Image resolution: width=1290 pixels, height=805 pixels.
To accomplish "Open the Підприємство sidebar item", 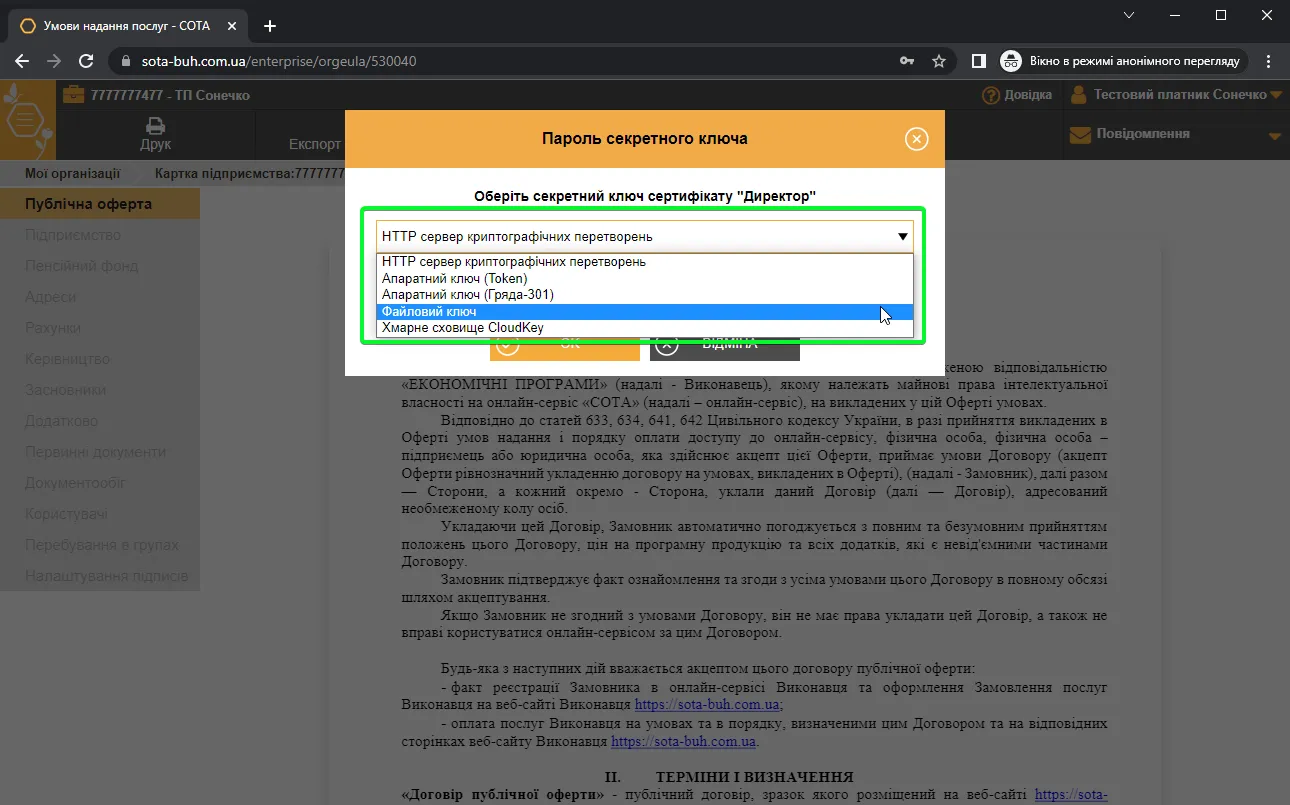I will pyautogui.click(x=73, y=235).
